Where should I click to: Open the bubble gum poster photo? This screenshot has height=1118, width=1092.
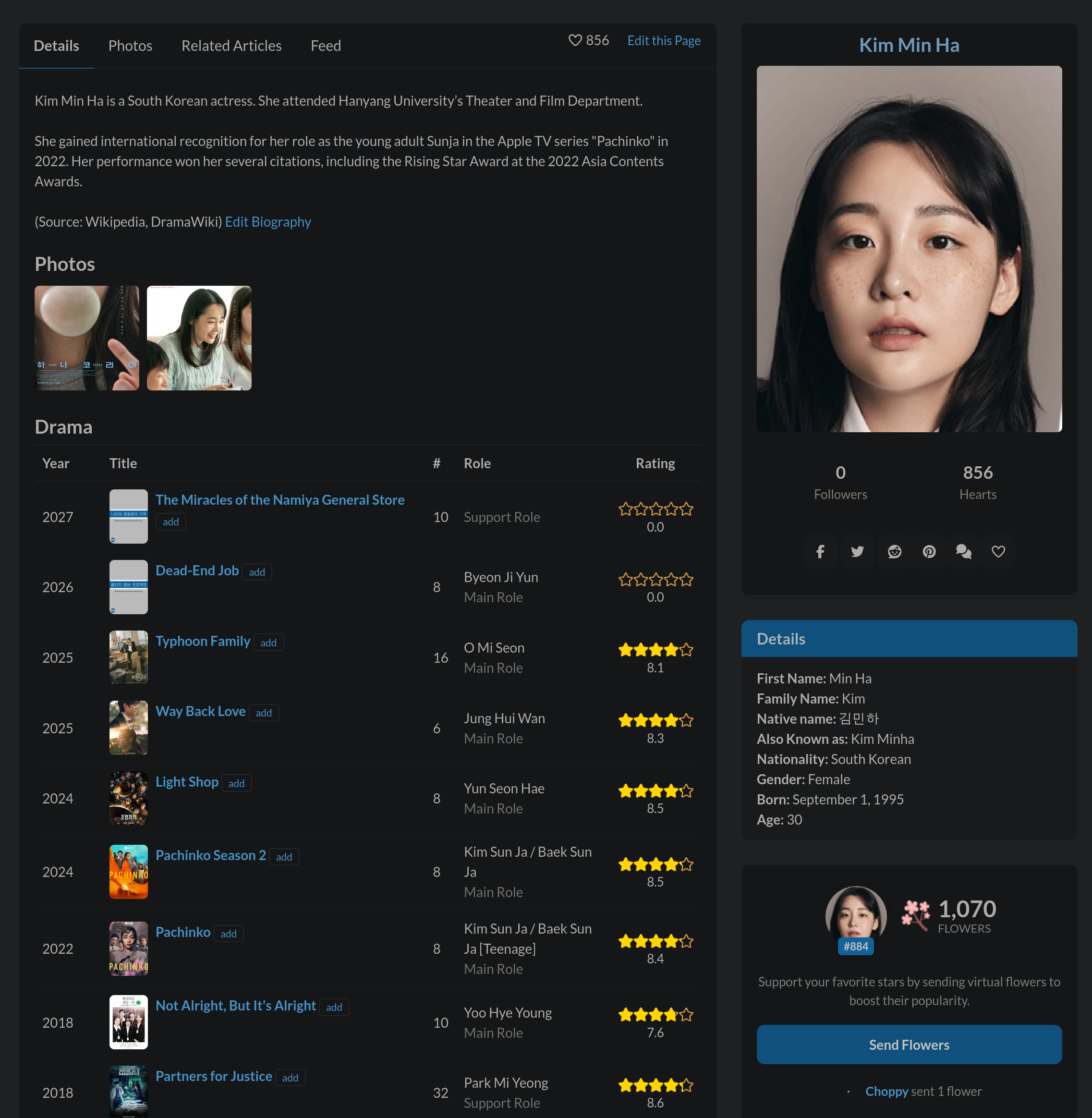(86, 338)
